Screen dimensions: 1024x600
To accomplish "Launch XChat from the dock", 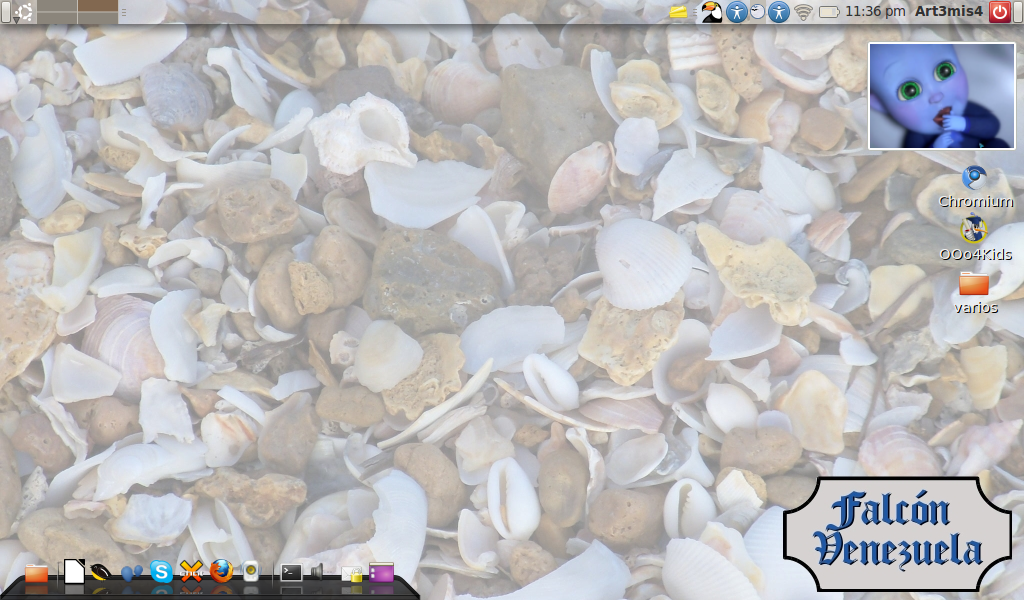I will tap(191, 572).
